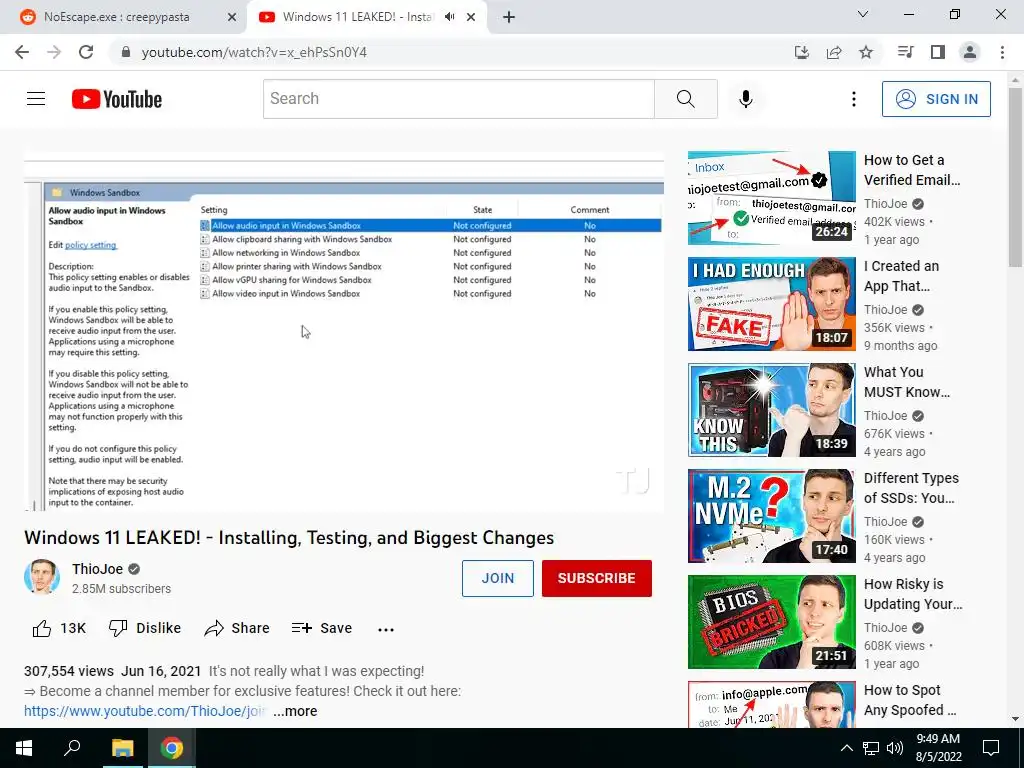Open the M.2 NVMe video thumbnail
1024x768 pixels.
[771, 516]
